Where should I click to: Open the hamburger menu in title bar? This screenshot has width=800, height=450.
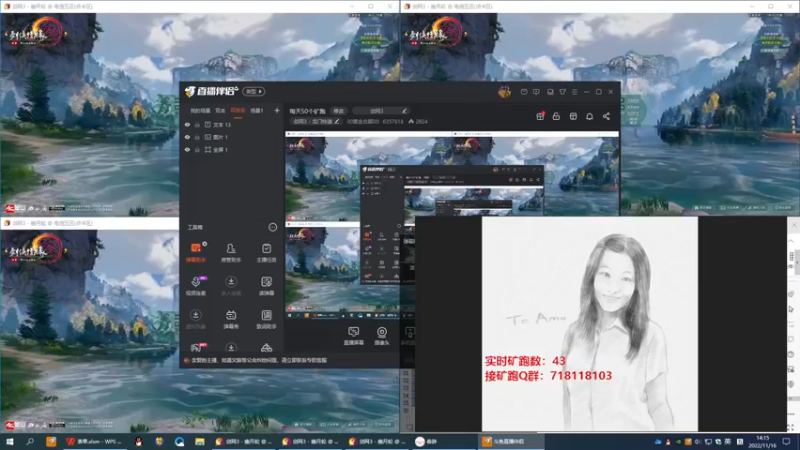click(574, 92)
